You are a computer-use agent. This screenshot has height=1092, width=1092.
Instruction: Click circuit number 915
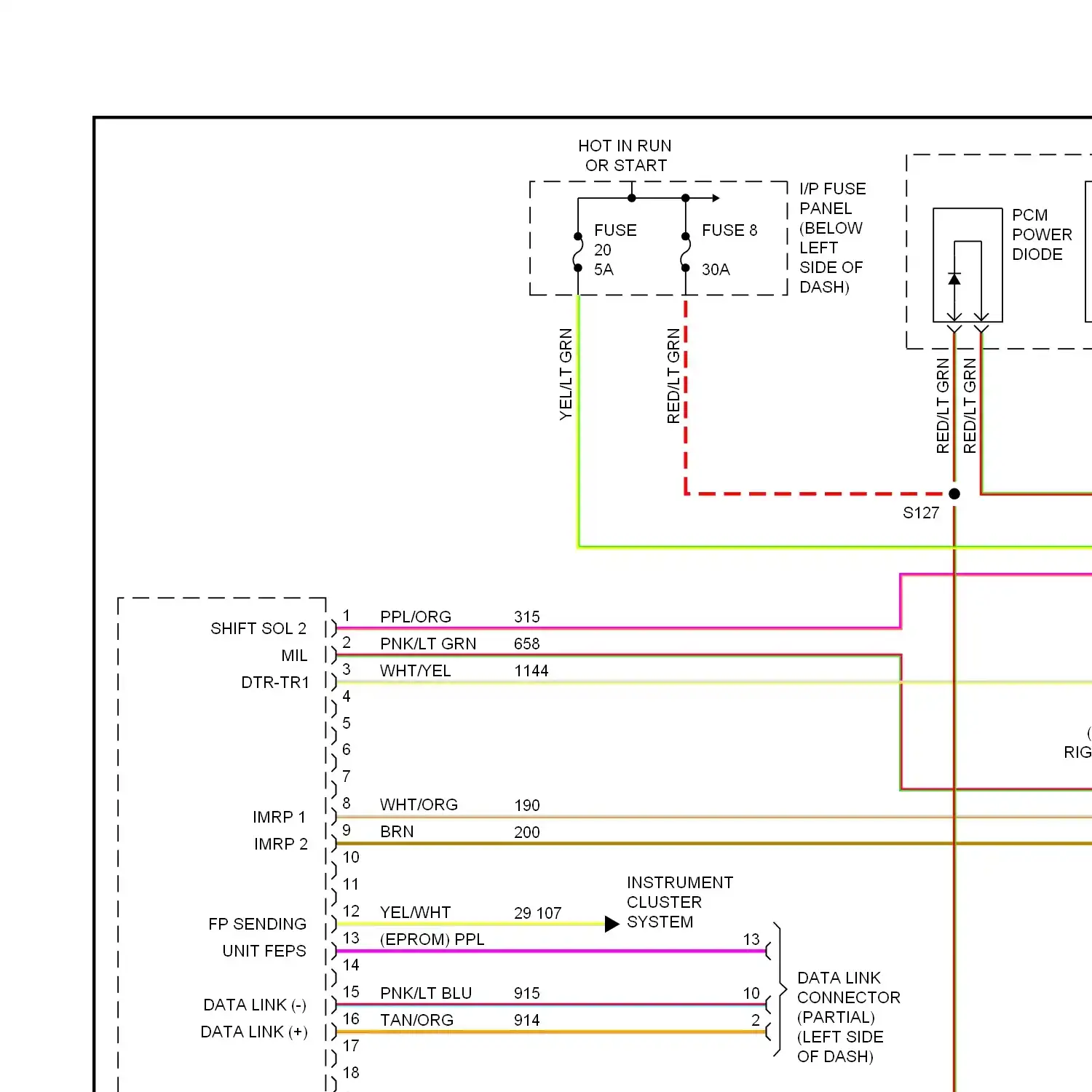[527, 993]
